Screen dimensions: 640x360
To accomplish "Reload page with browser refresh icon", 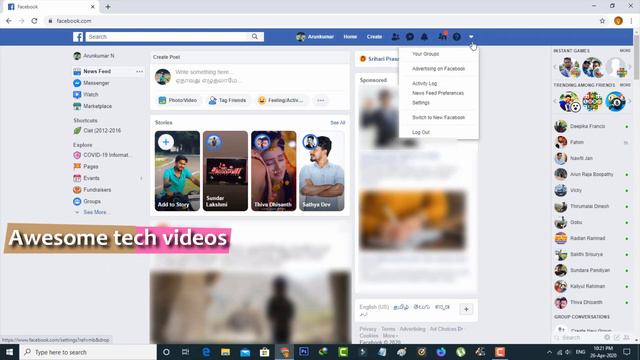I will tap(34, 21).
